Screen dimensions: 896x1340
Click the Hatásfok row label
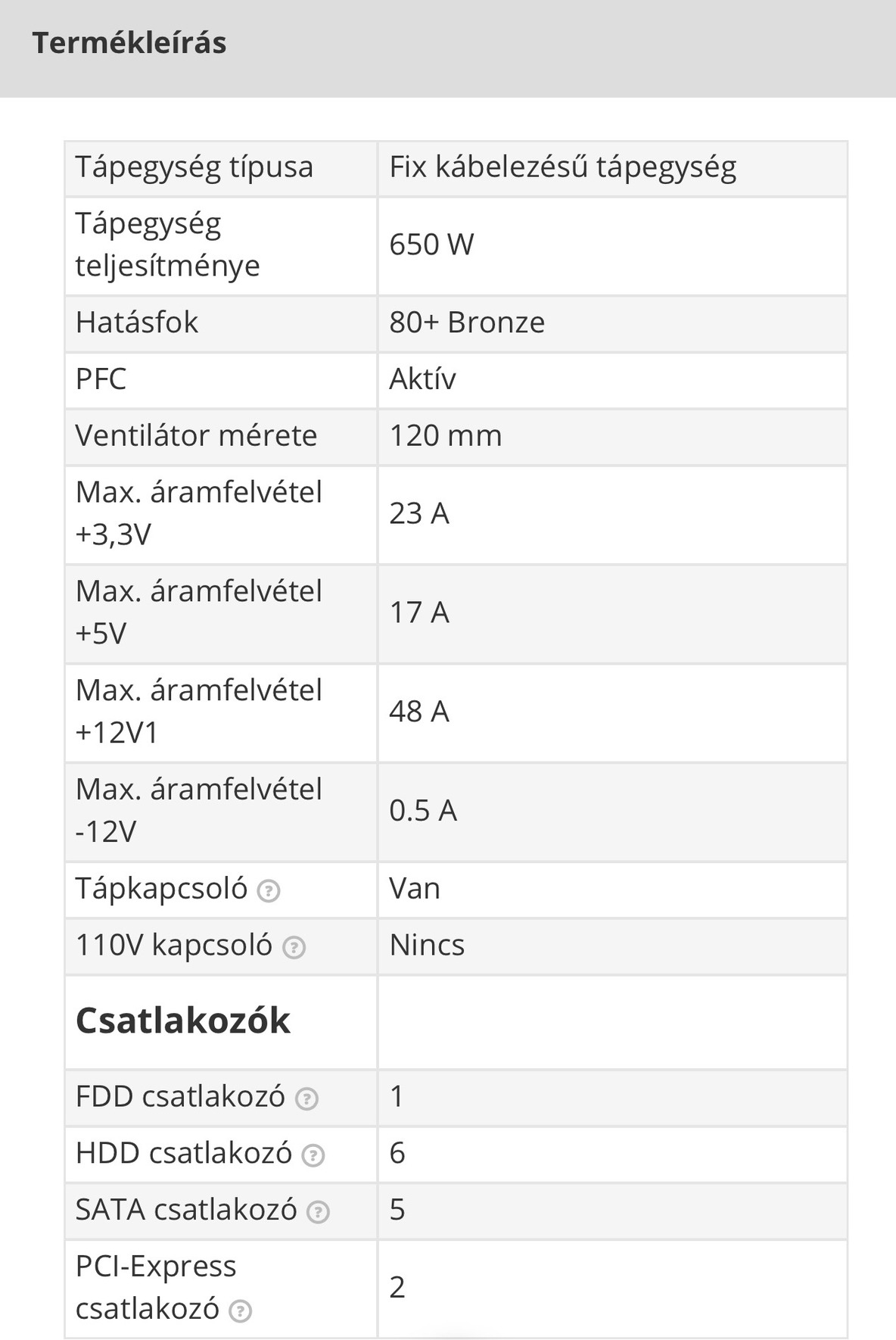[137, 323]
